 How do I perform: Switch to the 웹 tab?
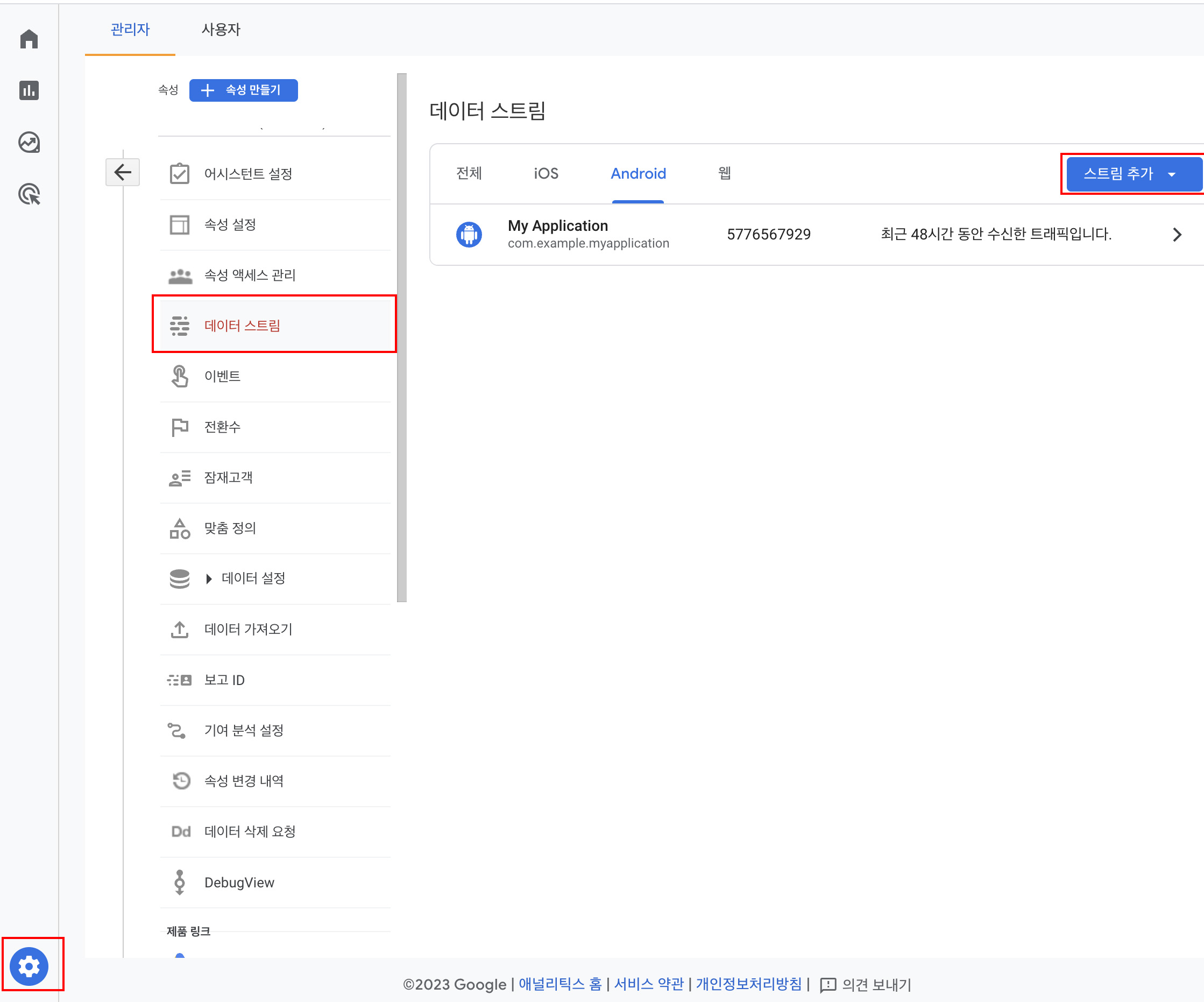click(724, 174)
